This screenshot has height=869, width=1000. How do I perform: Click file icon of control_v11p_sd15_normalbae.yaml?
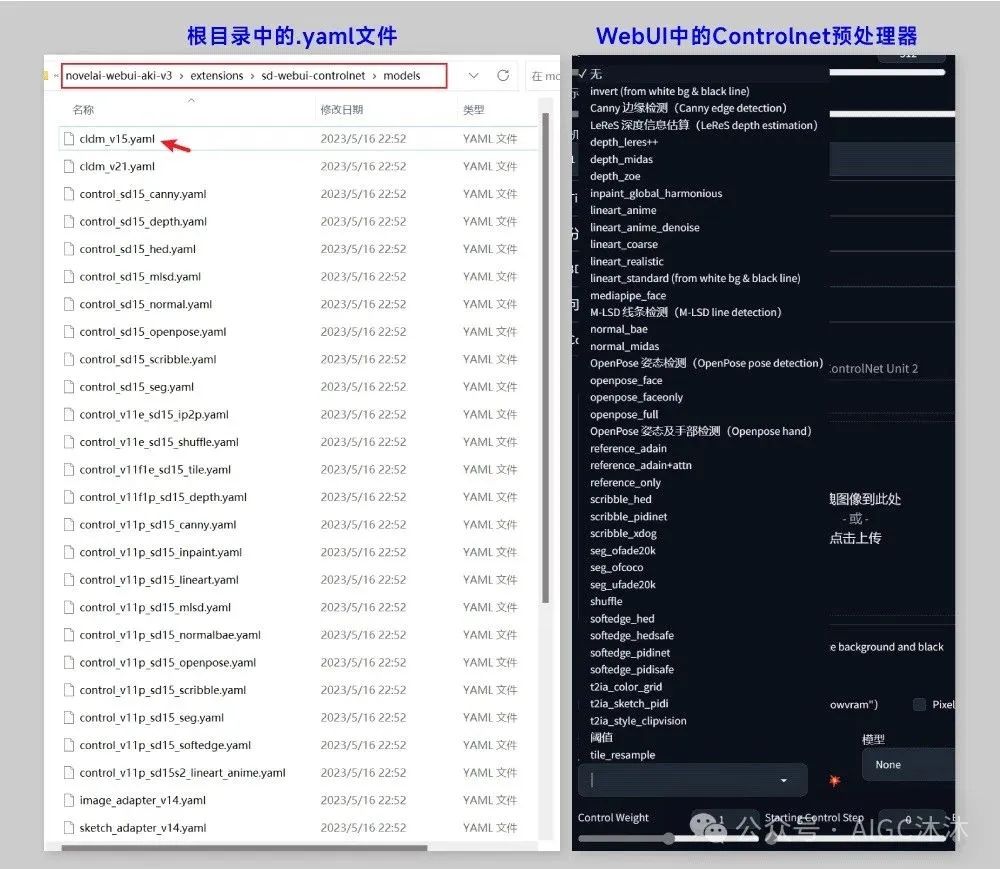(69, 634)
